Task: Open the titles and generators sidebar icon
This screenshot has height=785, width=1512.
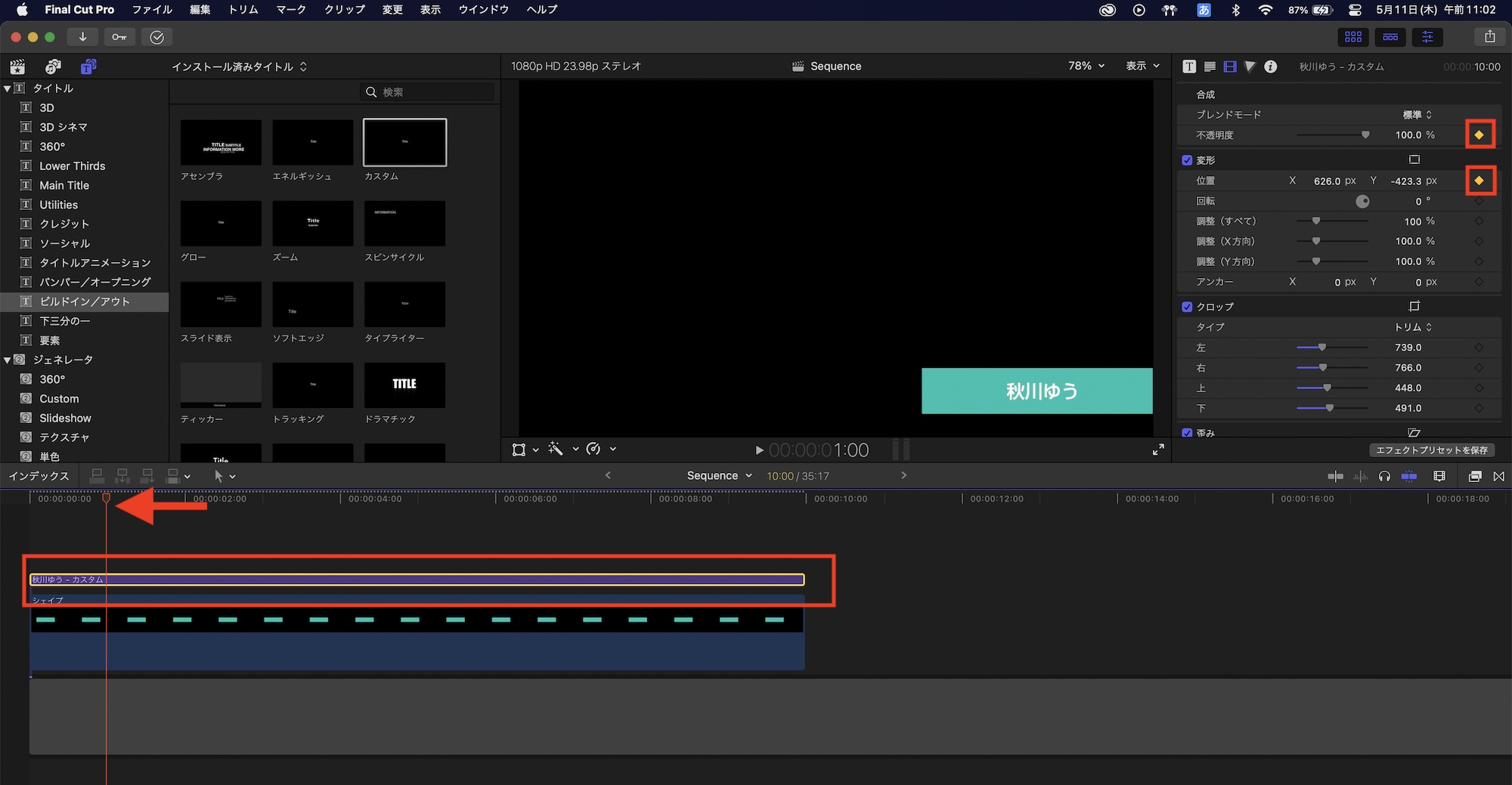Action: [88, 66]
